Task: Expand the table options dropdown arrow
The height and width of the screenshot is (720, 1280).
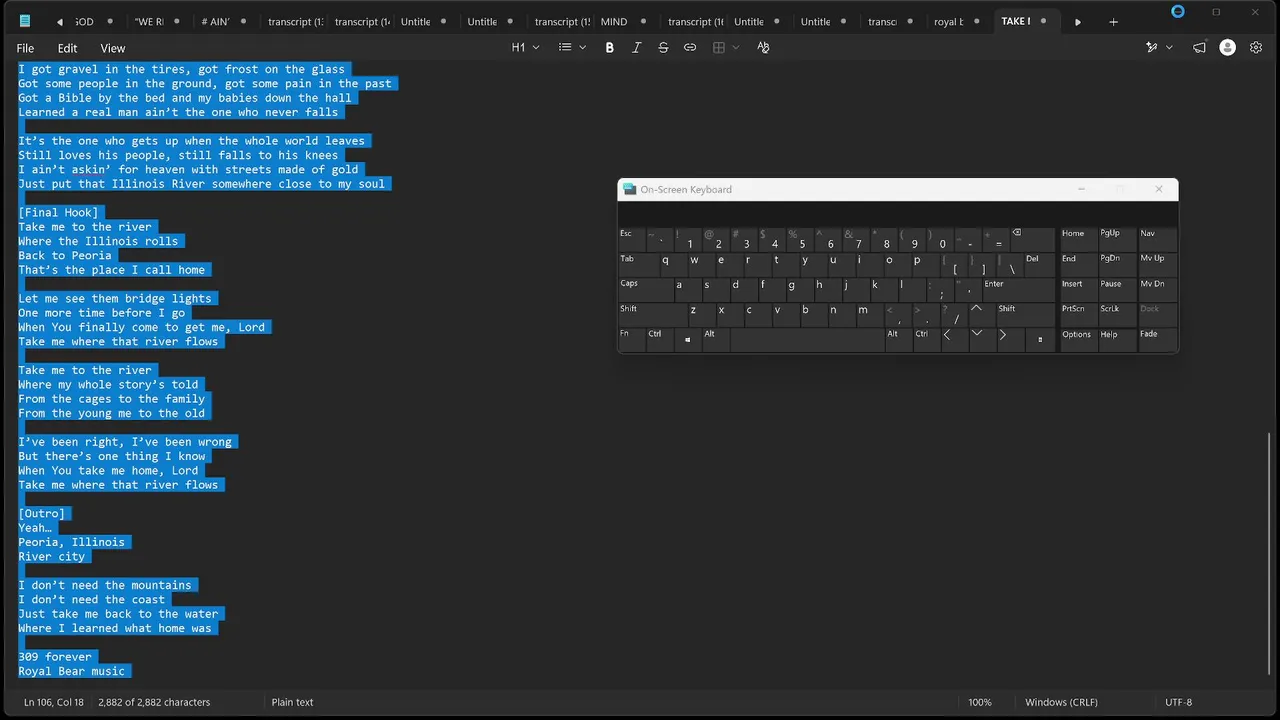Action: coord(736,48)
